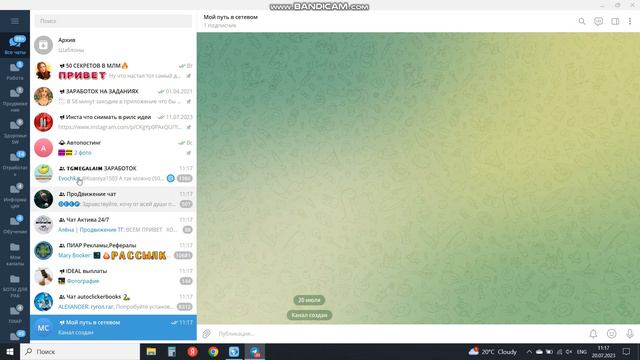Open the Windows notification center

click(627, 351)
